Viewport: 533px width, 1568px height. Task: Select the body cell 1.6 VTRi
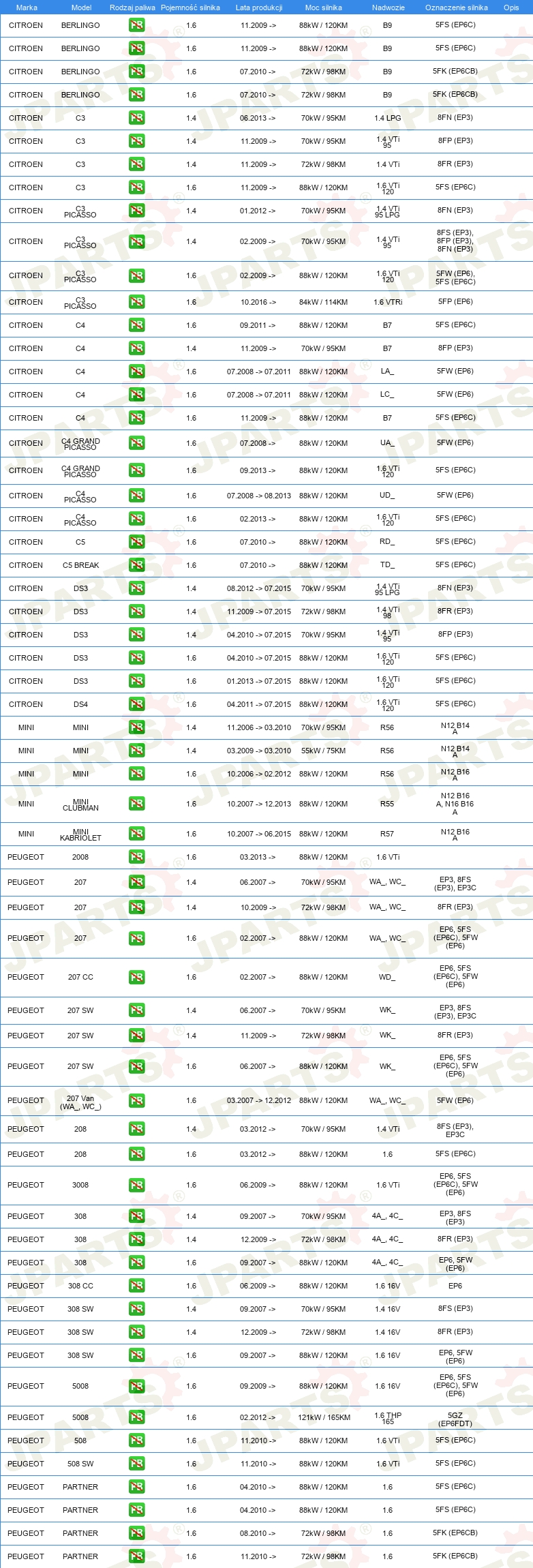[388, 302]
